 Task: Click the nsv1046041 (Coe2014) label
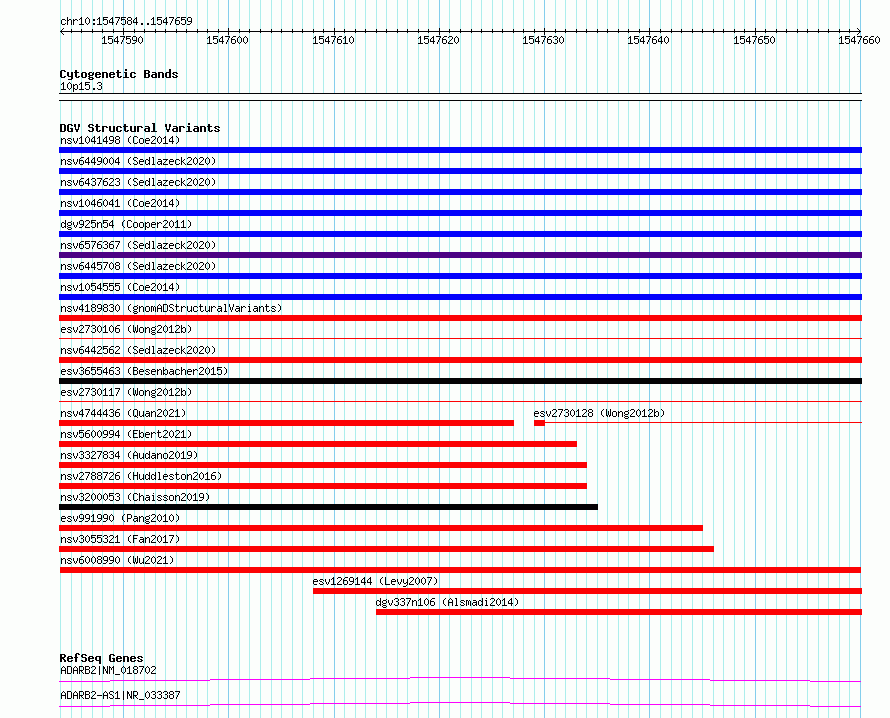coord(120,203)
